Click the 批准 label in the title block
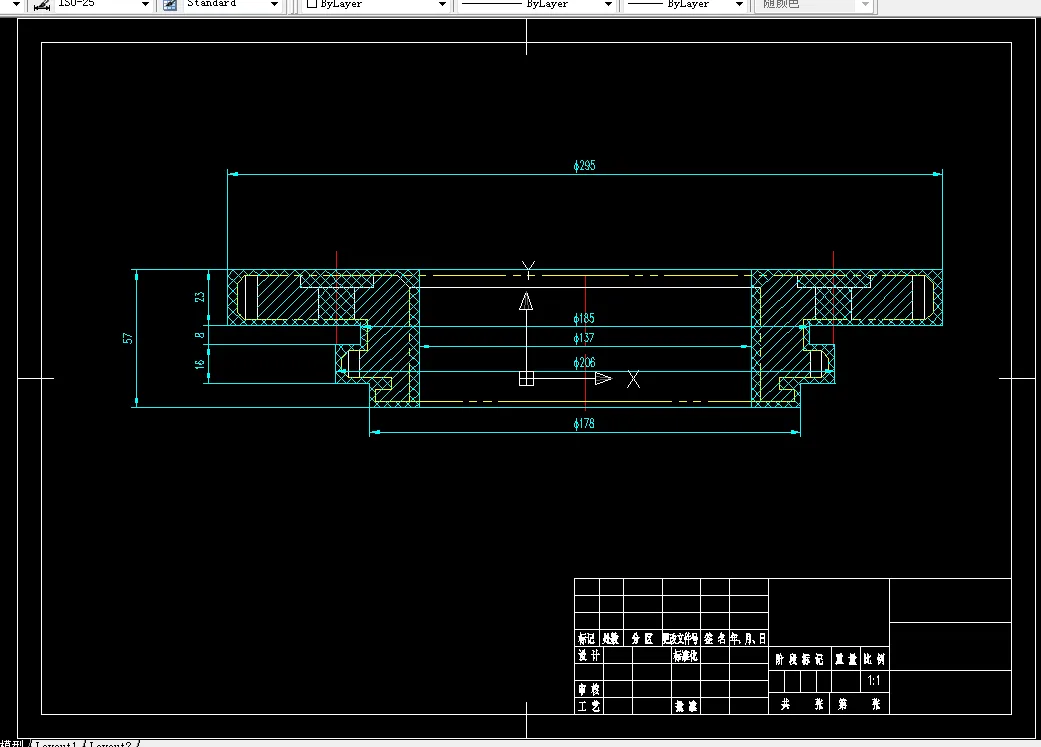 685,706
